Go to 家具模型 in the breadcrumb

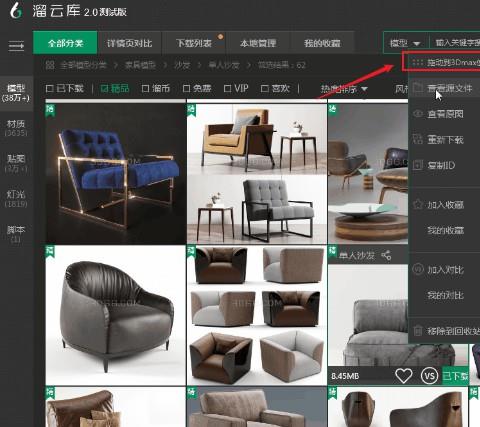click(140, 65)
